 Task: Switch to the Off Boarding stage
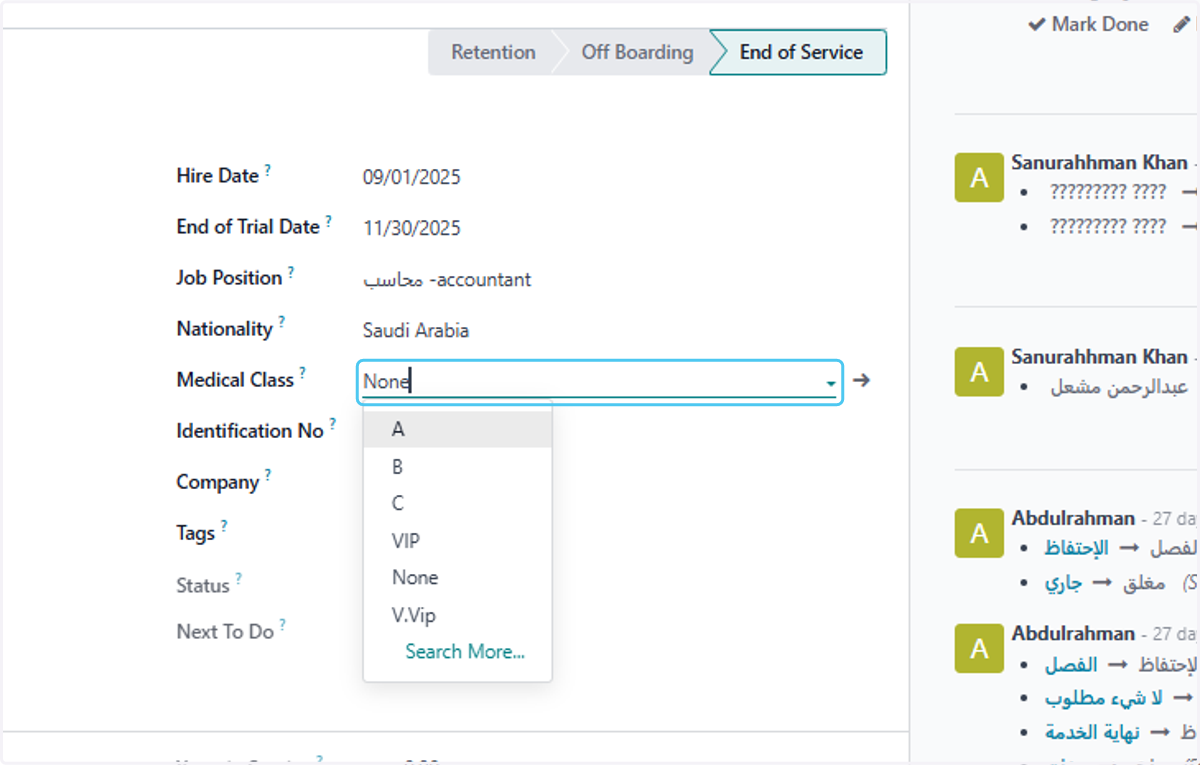click(637, 52)
